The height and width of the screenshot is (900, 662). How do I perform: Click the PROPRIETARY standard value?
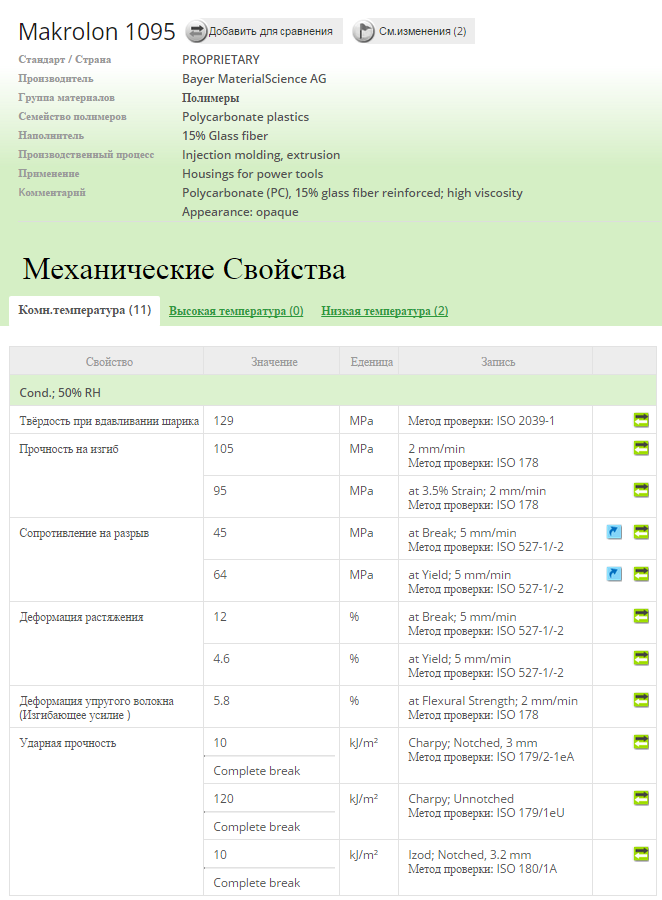(x=221, y=60)
